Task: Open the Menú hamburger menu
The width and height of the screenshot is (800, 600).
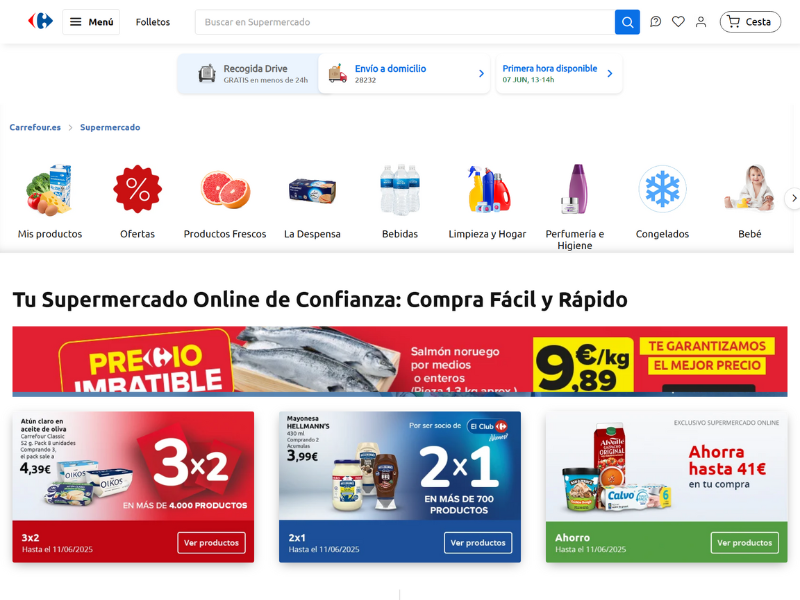Action: (x=91, y=22)
